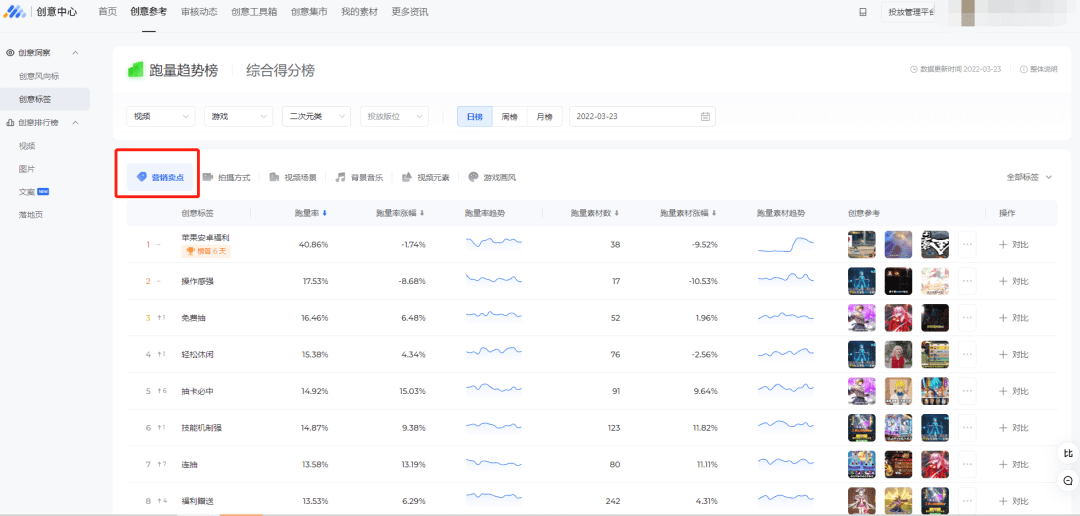The width and height of the screenshot is (1080, 516).
Task: Open more references for 操作感强 row
Action: (x=967, y=281)
